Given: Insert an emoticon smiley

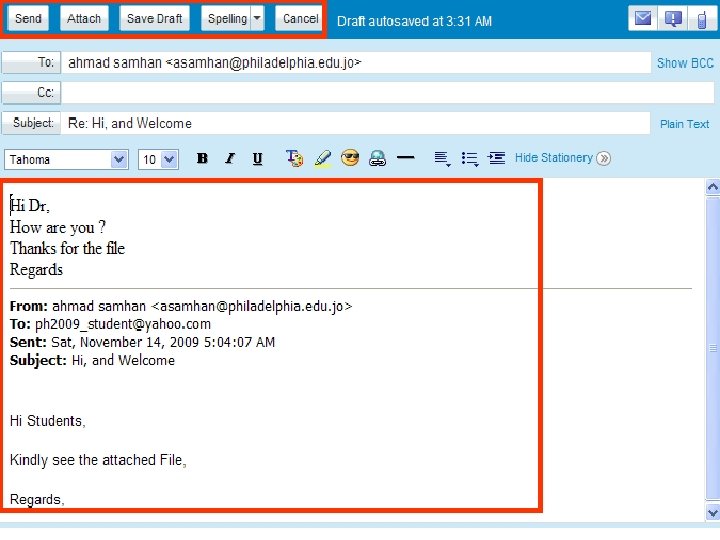Looking at the screenshot, I should tap(350, 158).
